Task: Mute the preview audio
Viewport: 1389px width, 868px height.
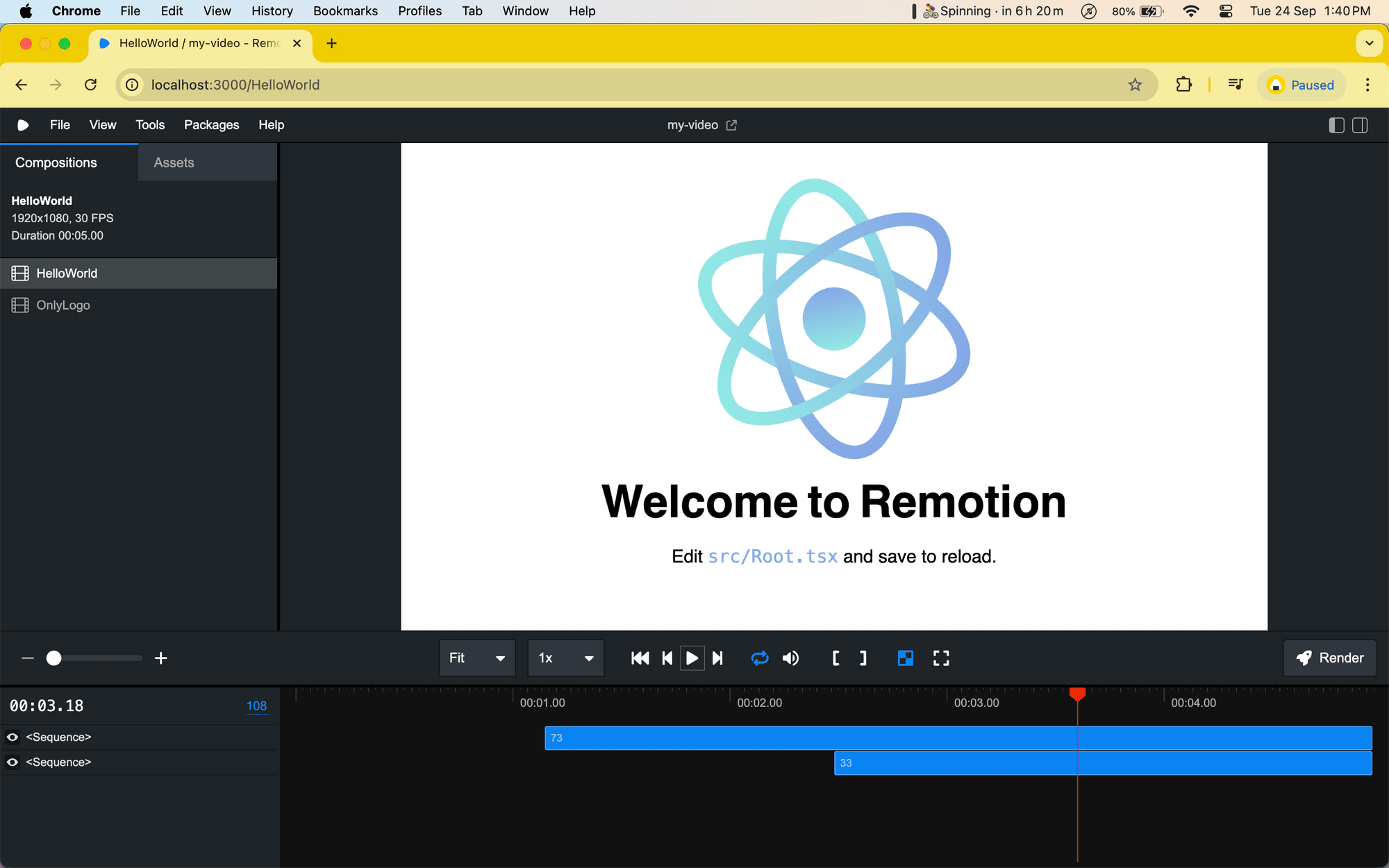Action: [x=791, y=658]
